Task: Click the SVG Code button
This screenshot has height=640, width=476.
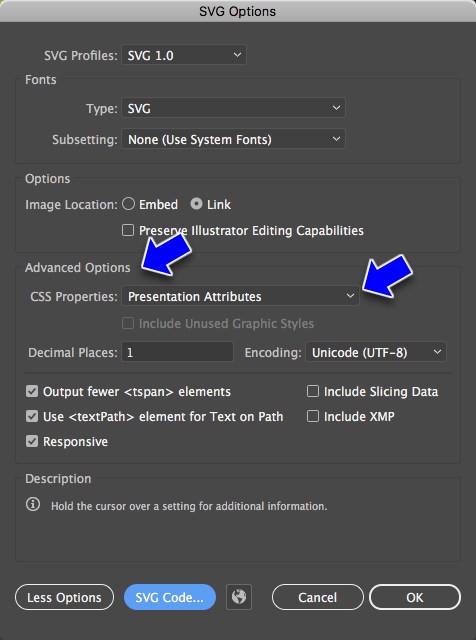Action: coord(170,597)
